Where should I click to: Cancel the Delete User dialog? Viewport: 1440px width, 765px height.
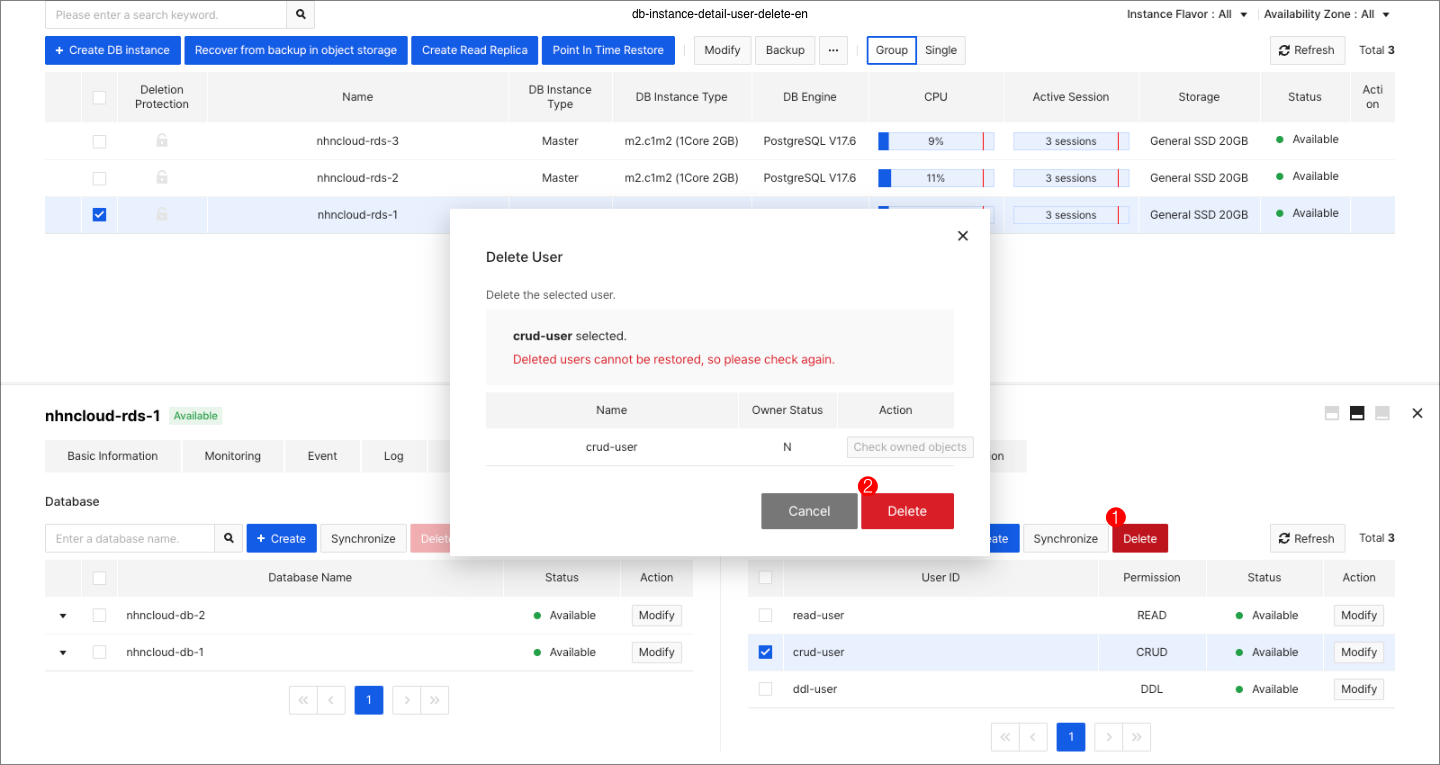point(809,511)
